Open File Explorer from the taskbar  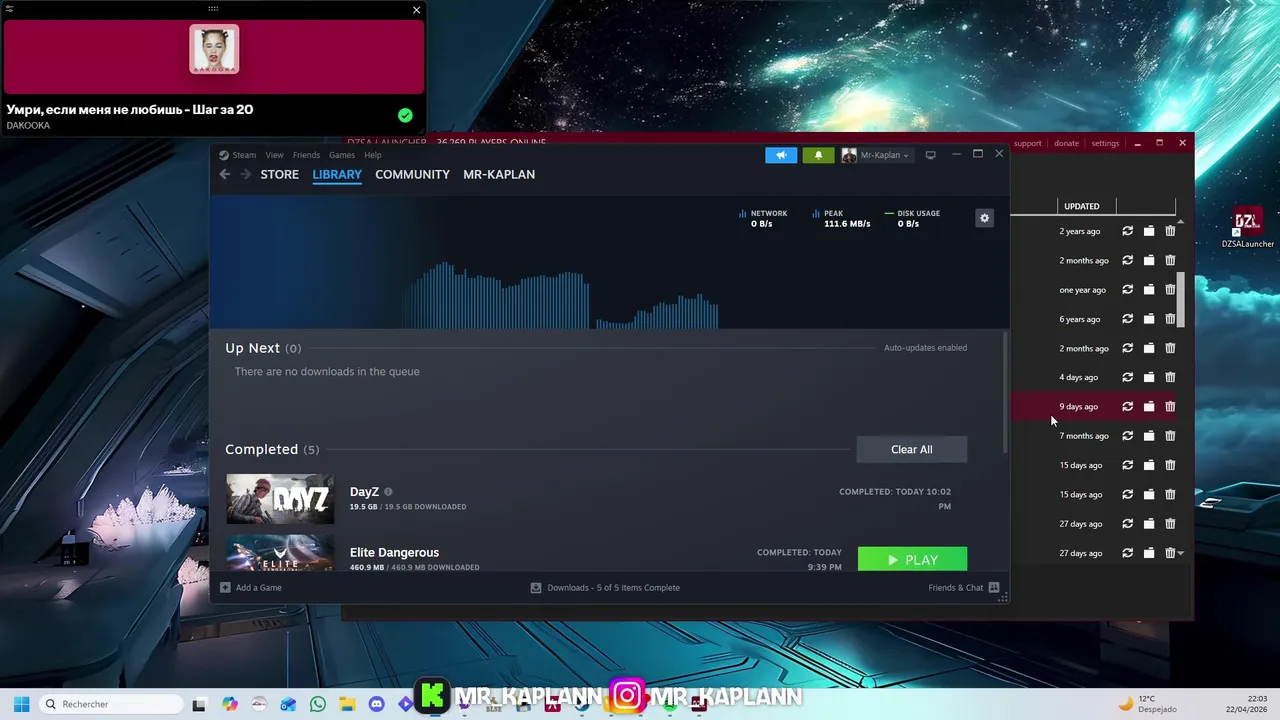pos(347,704)
